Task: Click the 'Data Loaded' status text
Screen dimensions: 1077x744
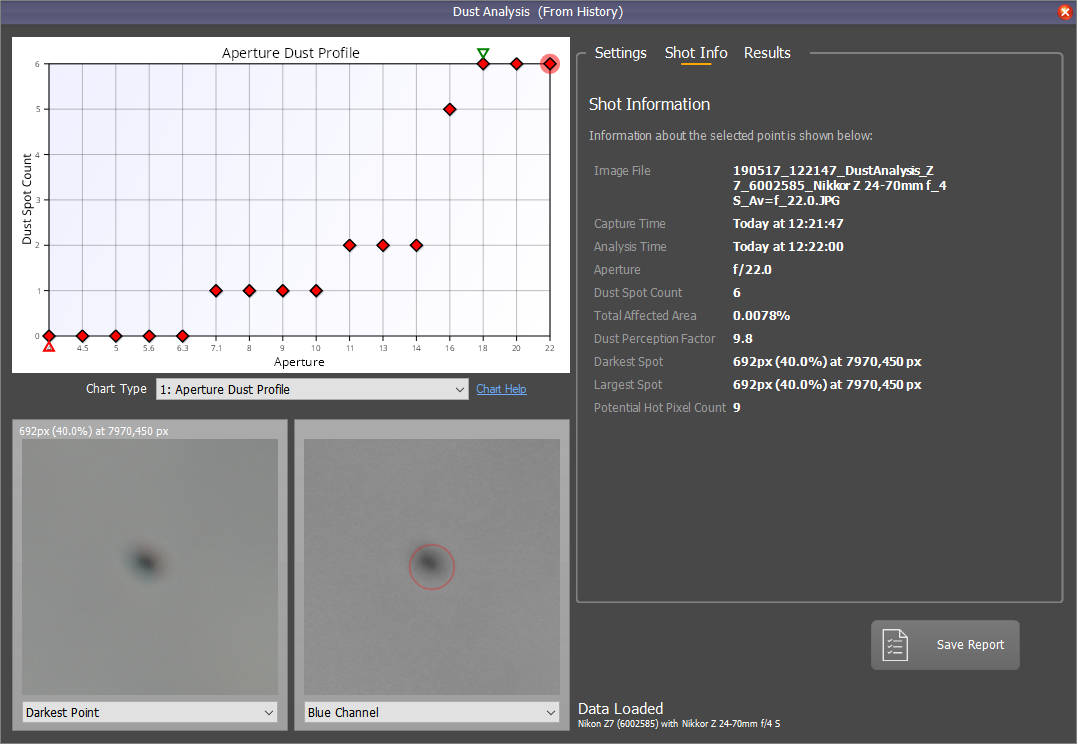Action: coord(620,708)
